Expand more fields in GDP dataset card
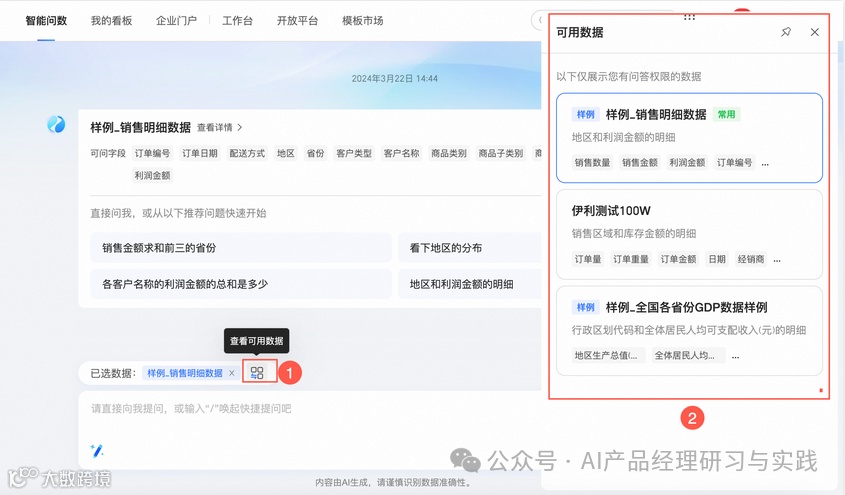 [736, 356]
